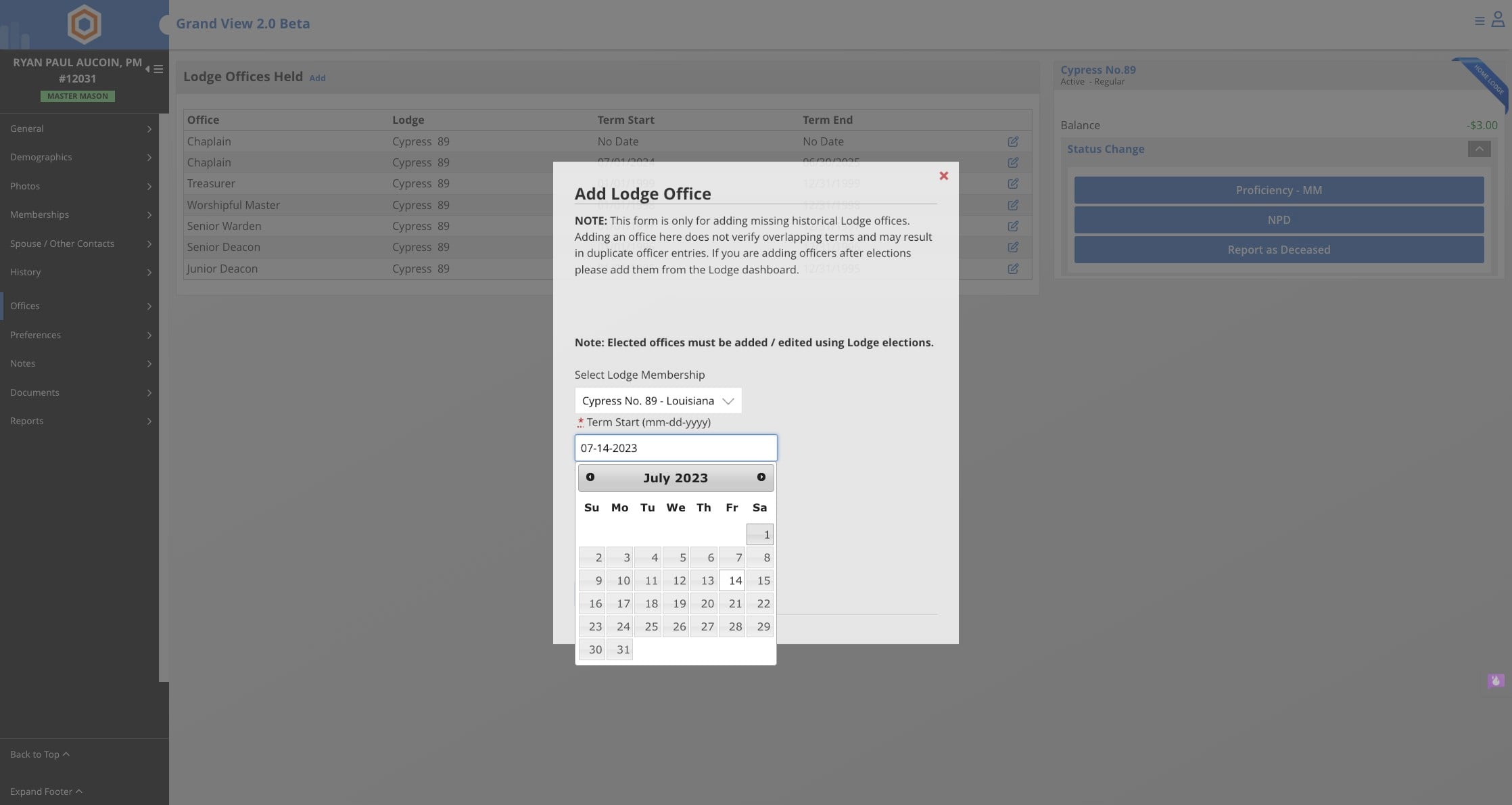Open Select Lodge Membership dropdown
The height and width of the screenshot is (805, 1512).
click(x=657, y=401)
